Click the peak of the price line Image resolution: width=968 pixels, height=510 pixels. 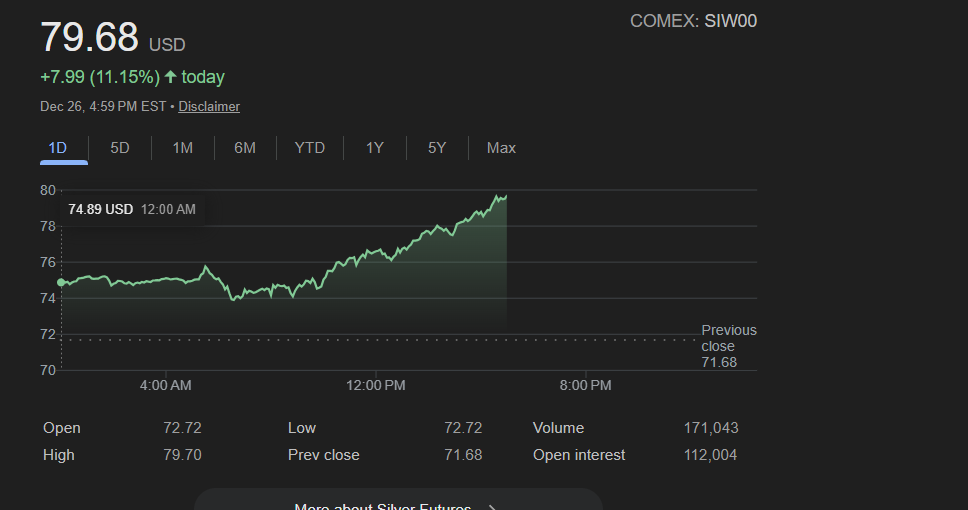pos(496,196)
